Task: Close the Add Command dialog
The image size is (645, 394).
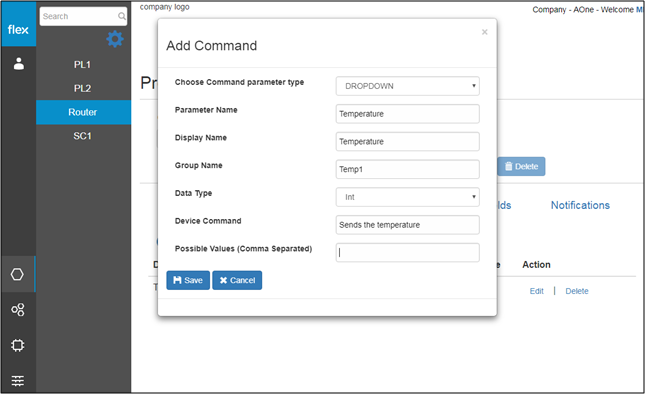Action: (485, 32)
